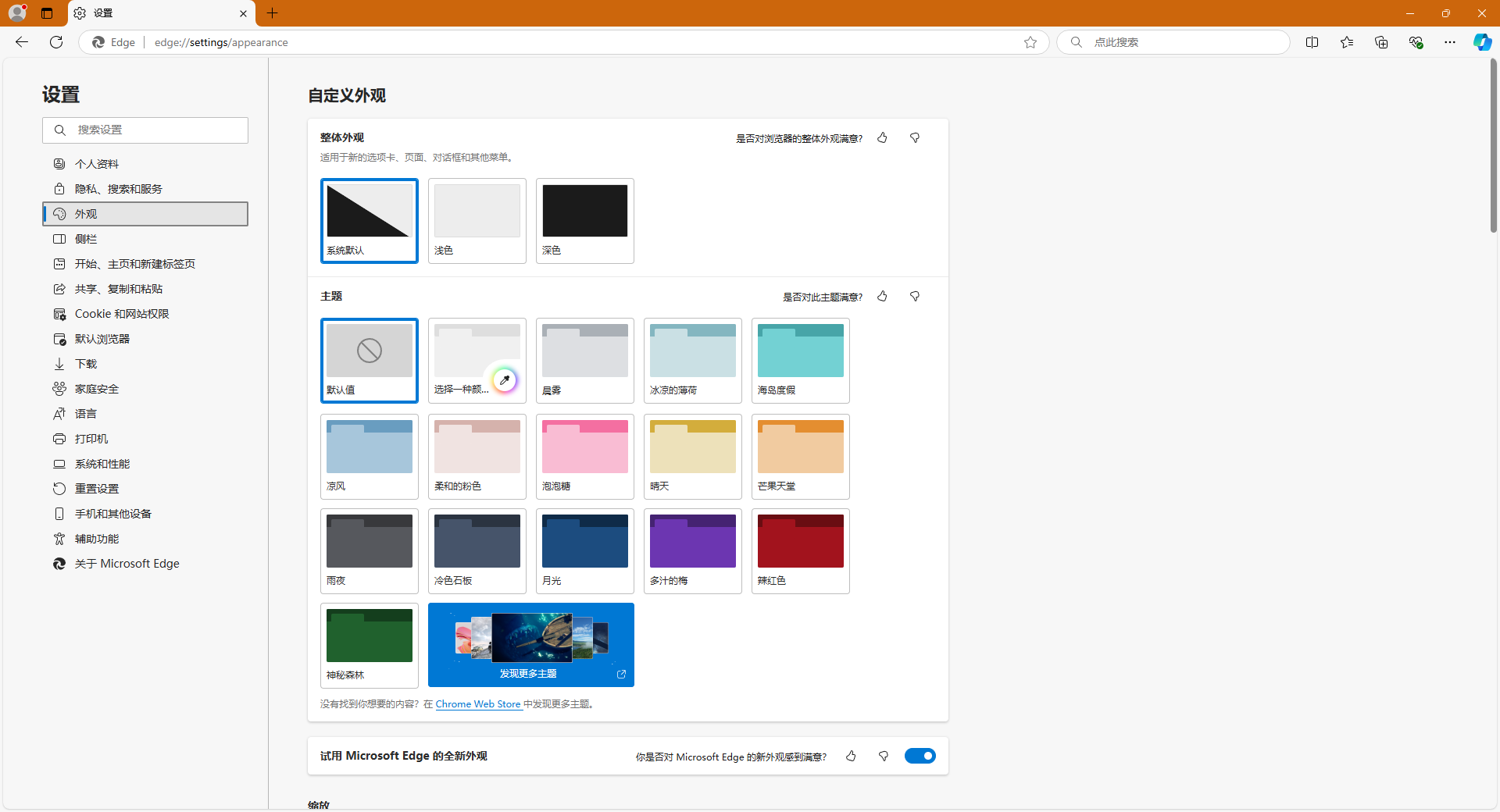Screen dimensions: 1500x812
Task: Click the 点此搜索 search box
Action: tap(1173, 42)
